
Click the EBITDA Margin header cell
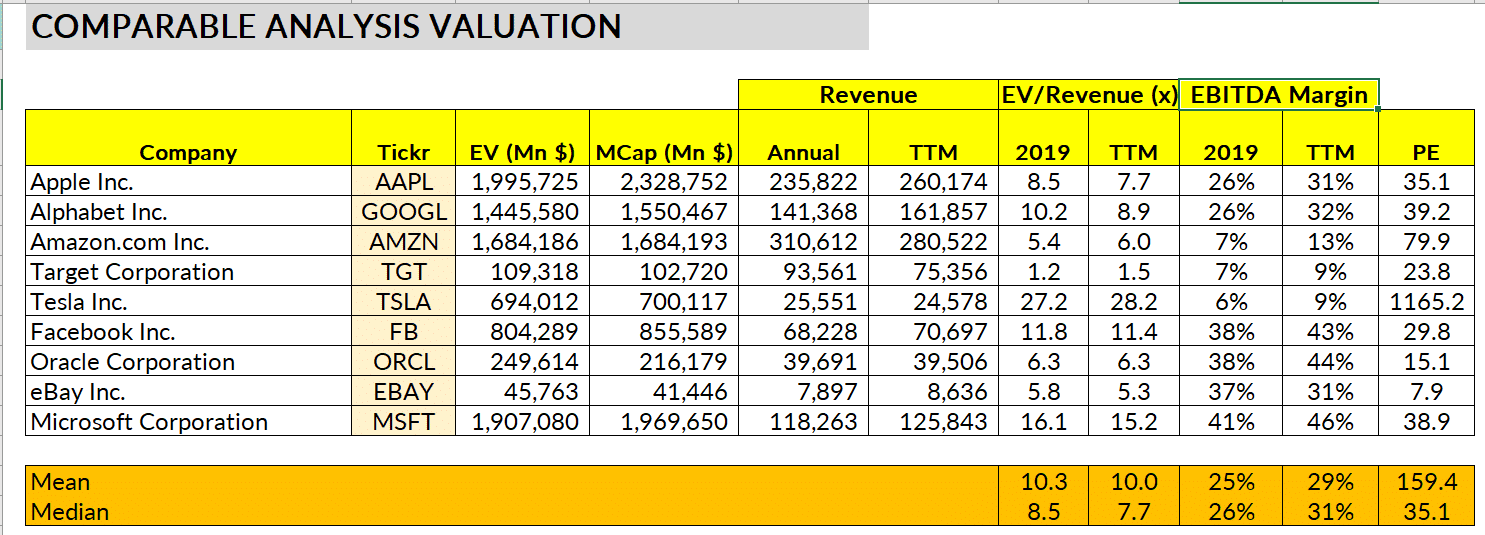click(x=1278, y=95)
